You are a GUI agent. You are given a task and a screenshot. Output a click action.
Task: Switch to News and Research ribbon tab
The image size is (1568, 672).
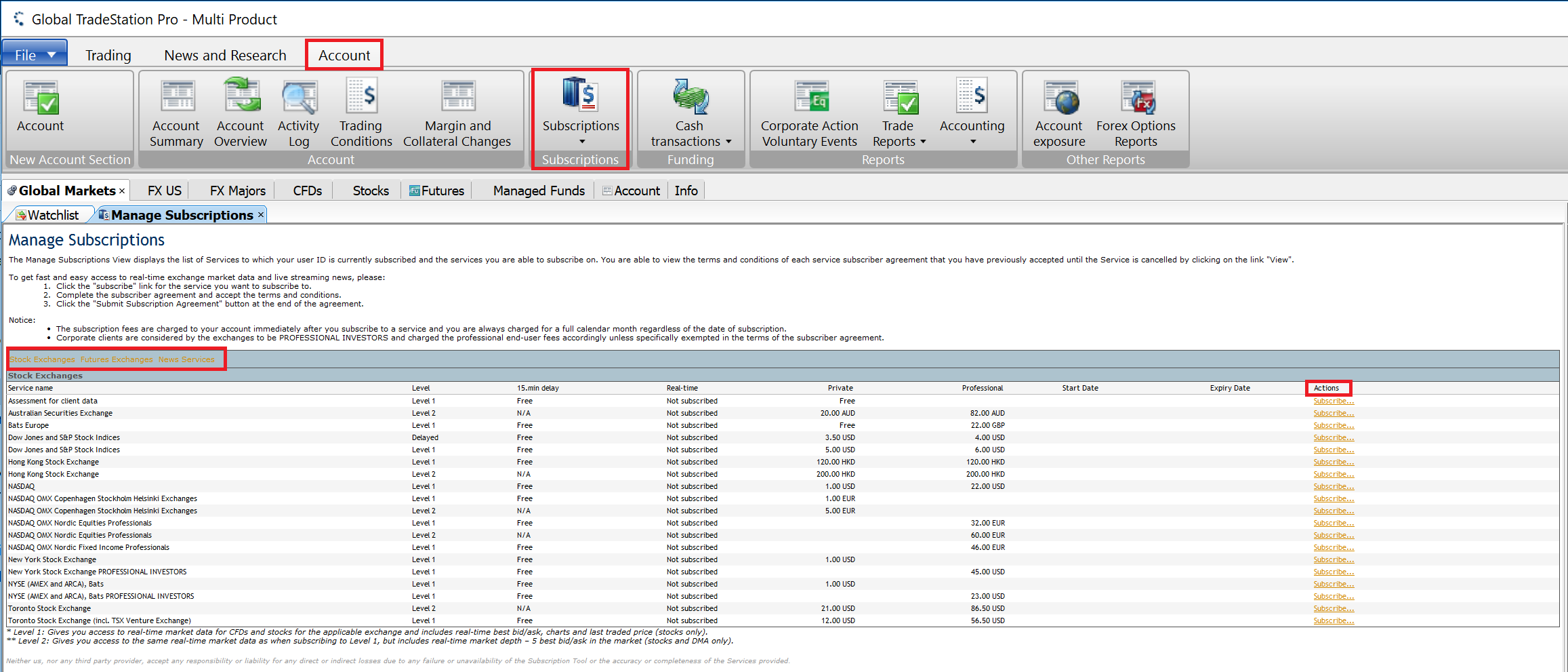[x=225, y=56]
